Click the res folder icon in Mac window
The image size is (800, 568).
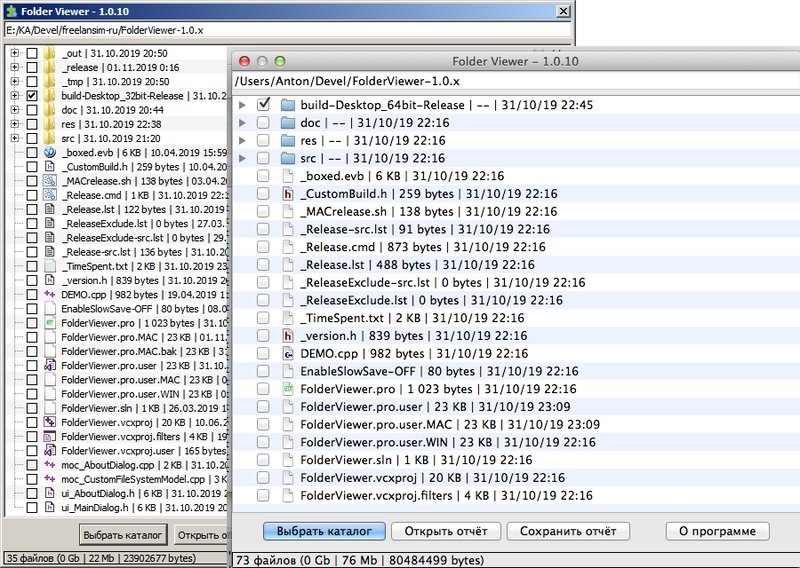(x=288, y=141)
